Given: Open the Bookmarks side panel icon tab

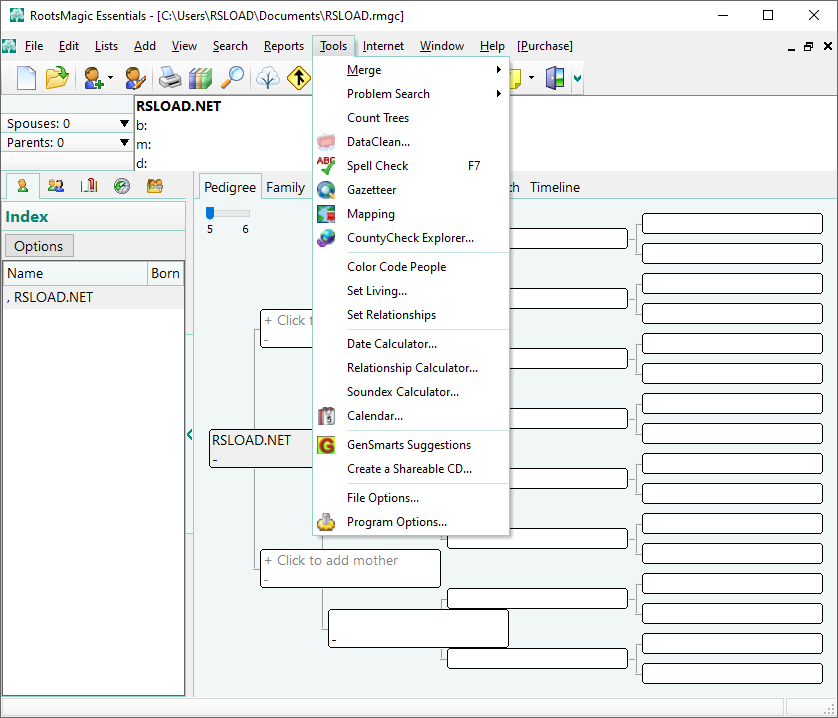Looking at the screenshot, I should (x=89, y=186).
